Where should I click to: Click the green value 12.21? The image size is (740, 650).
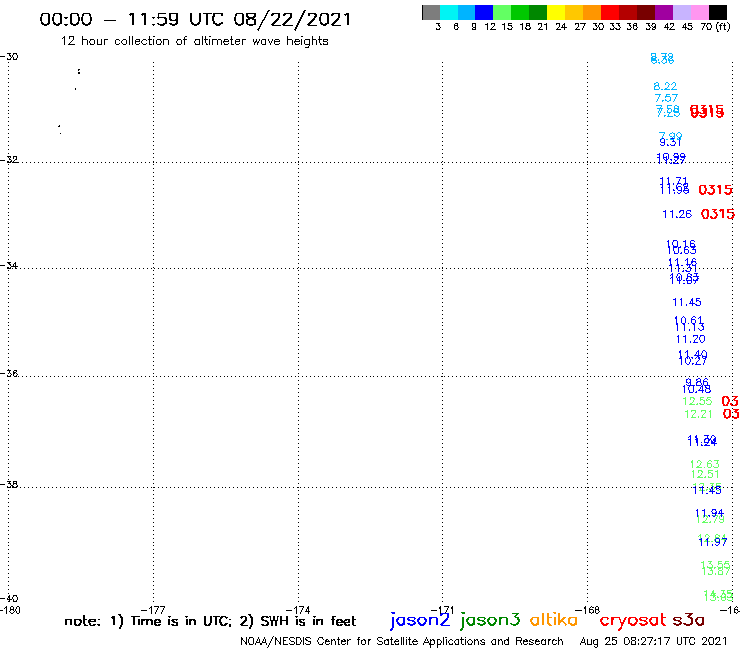[x=698, y=414]
